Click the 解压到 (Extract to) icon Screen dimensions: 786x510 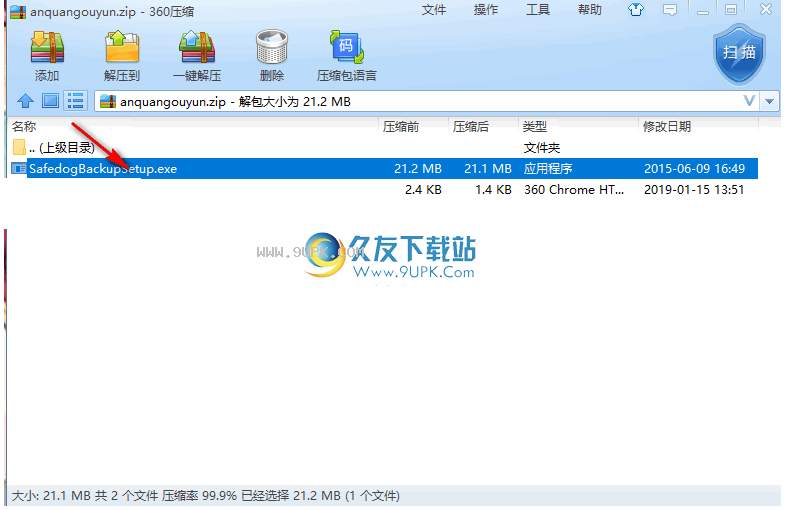click(122, 47)
